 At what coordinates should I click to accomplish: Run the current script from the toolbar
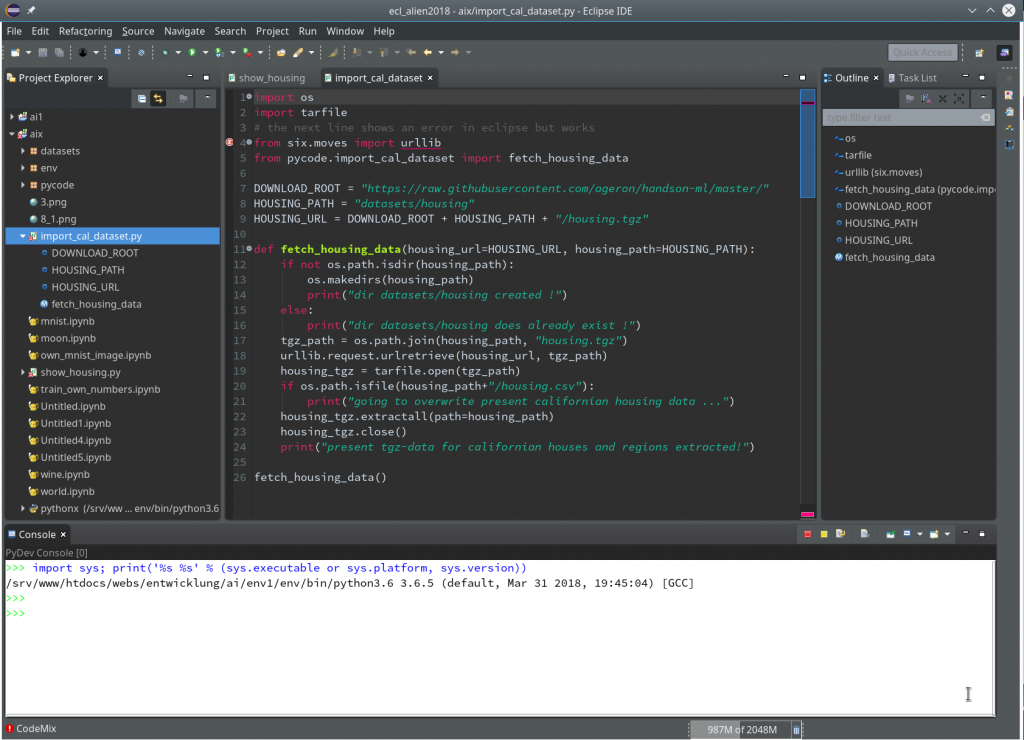(x=193, y=51)
